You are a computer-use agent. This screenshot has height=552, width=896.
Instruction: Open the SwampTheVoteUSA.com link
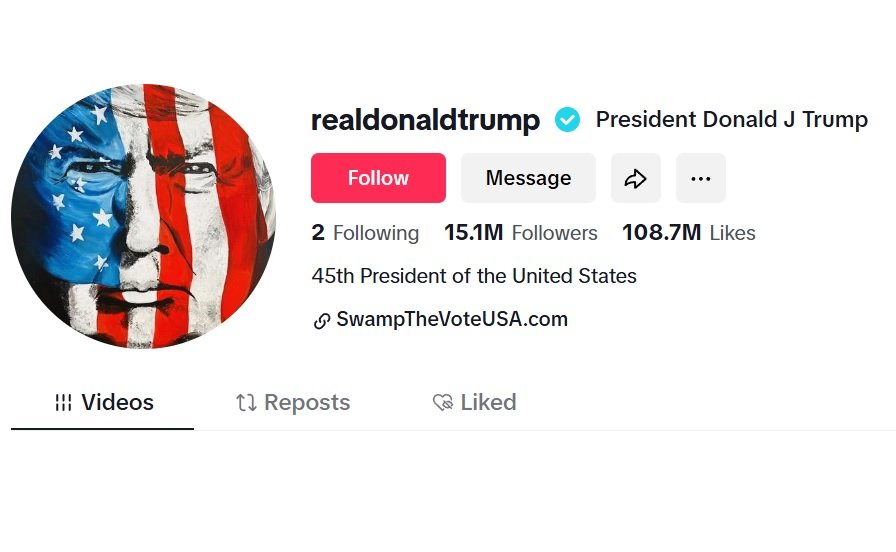(x=452, y=320)
